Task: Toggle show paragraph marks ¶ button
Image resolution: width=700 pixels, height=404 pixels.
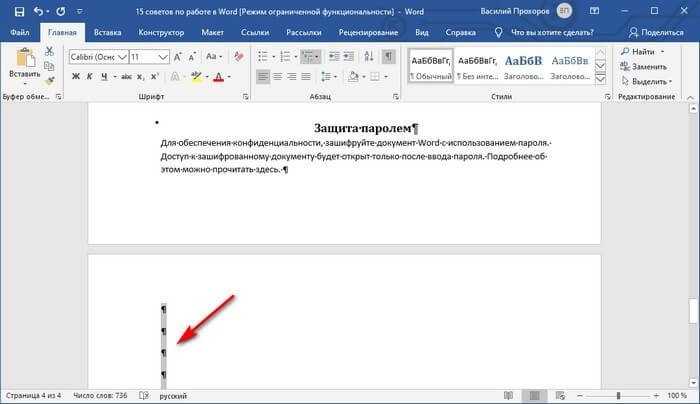Action: 388,57
